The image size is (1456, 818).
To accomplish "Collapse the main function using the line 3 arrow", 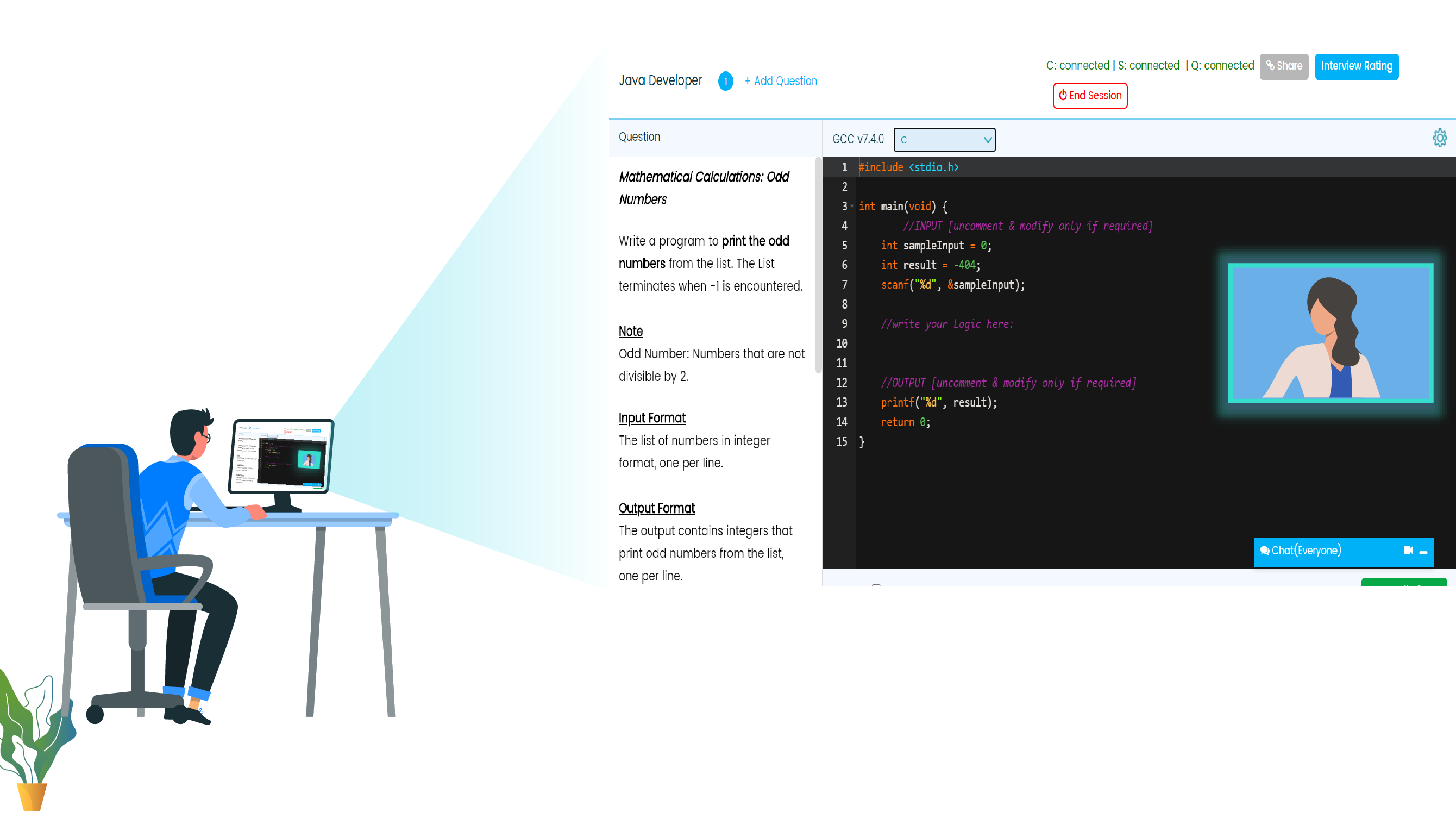I will coord(852,207).
